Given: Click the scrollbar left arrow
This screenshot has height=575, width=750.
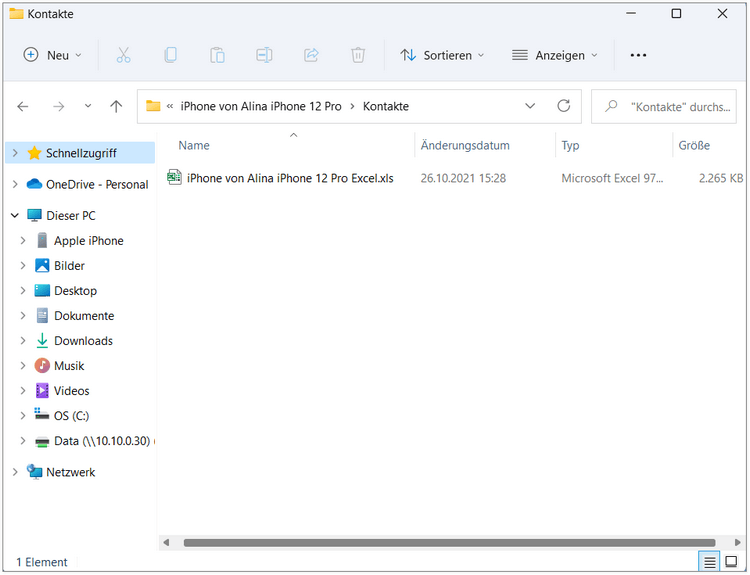Looking at the screenshot, I should coord(166,542).
